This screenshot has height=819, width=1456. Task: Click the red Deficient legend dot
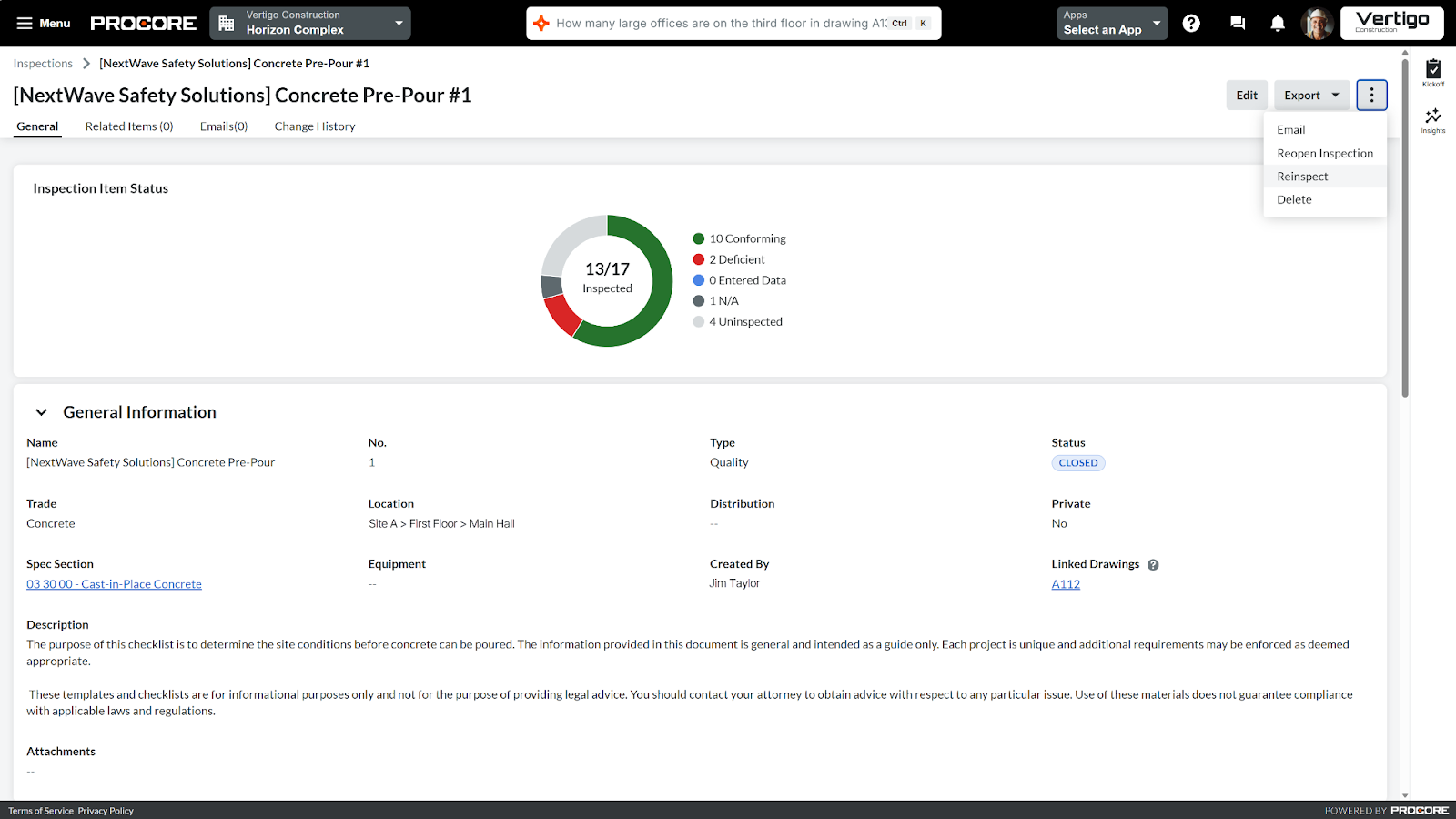coord(699,260)
